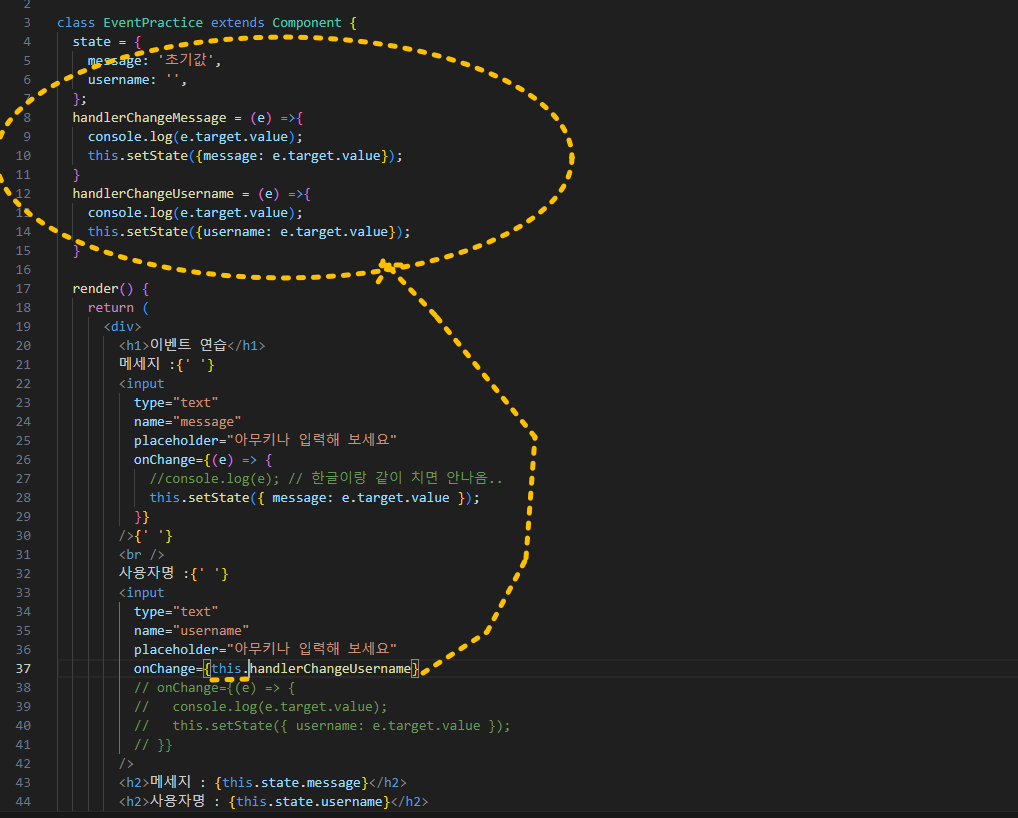
Task: Click line number 26 in the gutter
Action: pos(23,460)
